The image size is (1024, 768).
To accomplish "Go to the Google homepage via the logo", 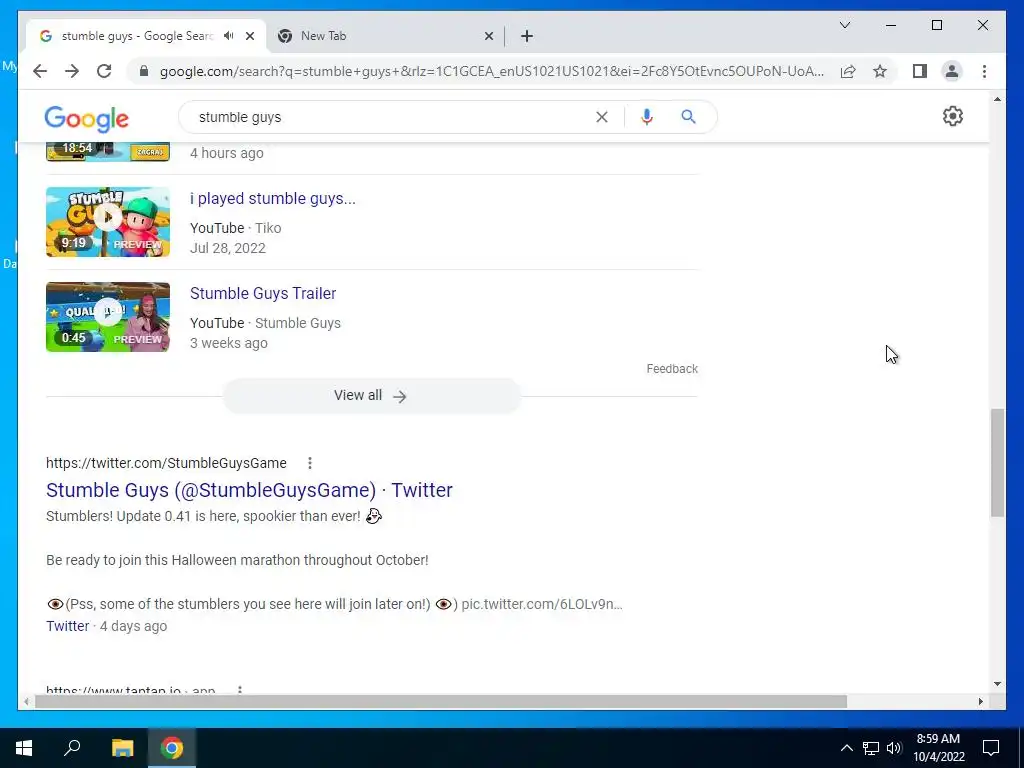I will pos(86,119).
